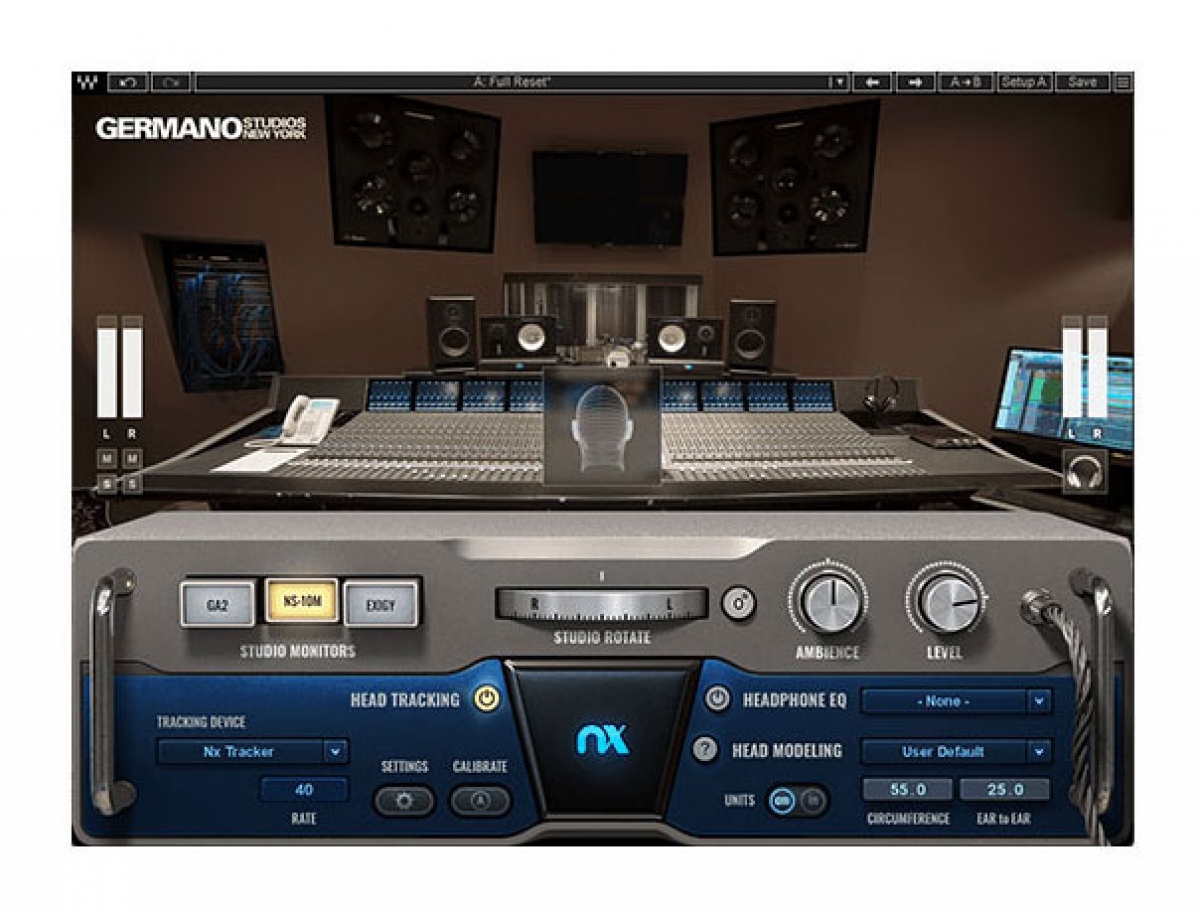Redo the last undone change

pyautogui.click(x=171, y=82)
